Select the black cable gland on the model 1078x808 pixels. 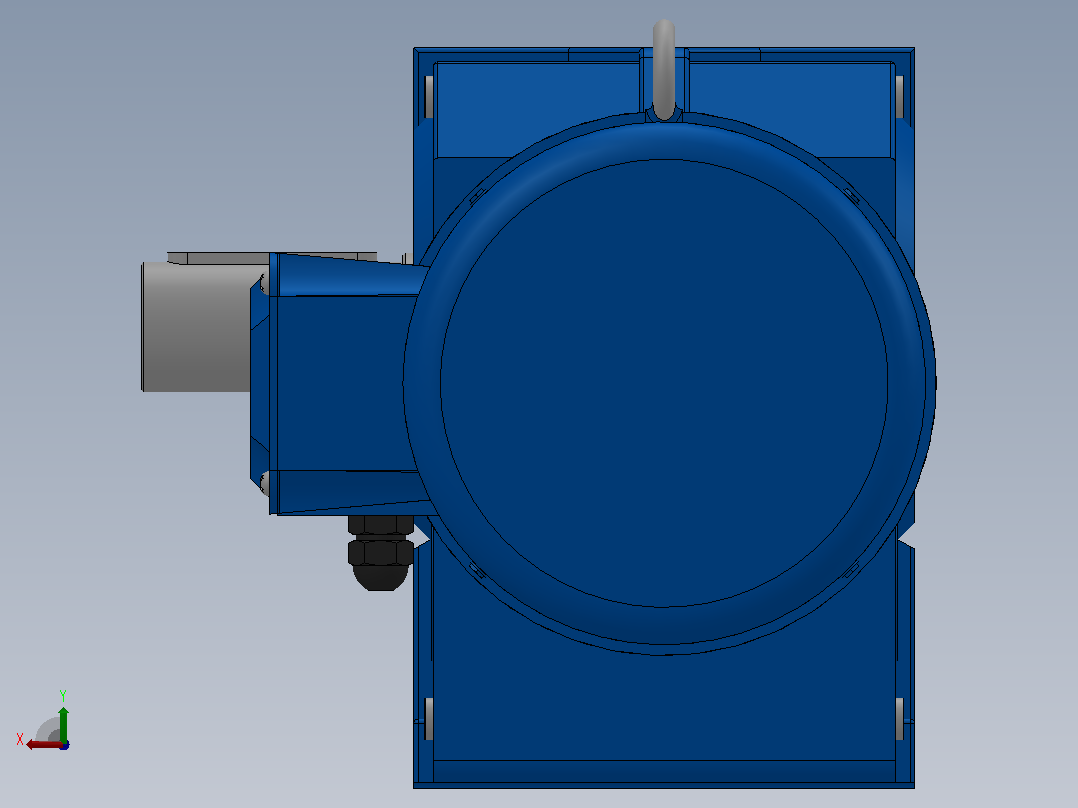tap(380, 553)
